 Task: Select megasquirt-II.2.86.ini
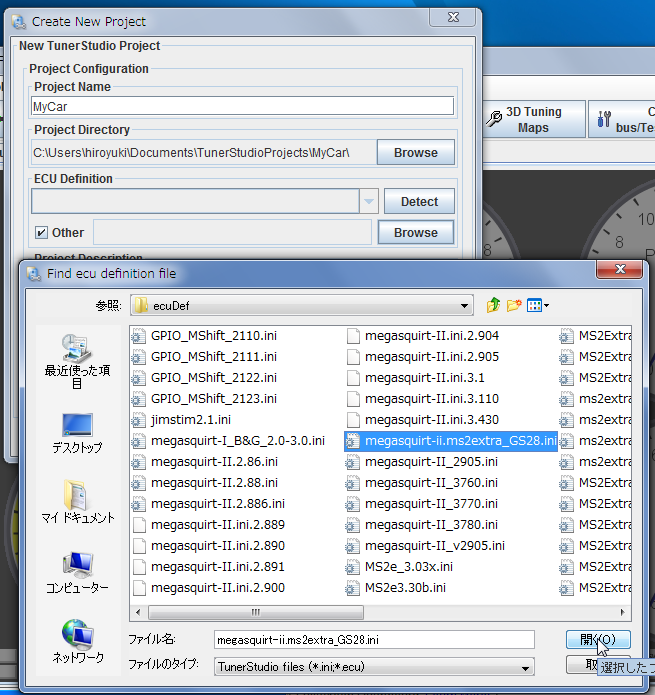(x=214, y=462)
